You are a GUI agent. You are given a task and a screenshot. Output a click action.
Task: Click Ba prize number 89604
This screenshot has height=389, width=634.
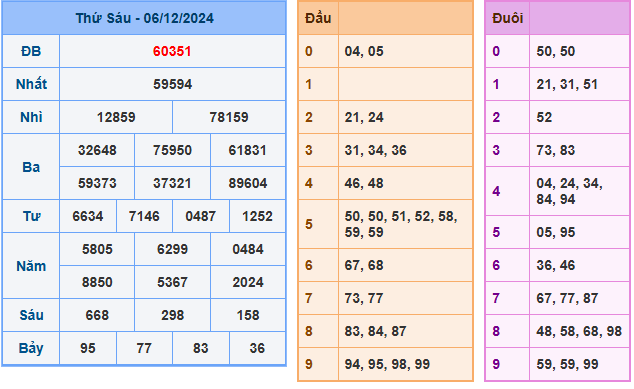[247, 183]
